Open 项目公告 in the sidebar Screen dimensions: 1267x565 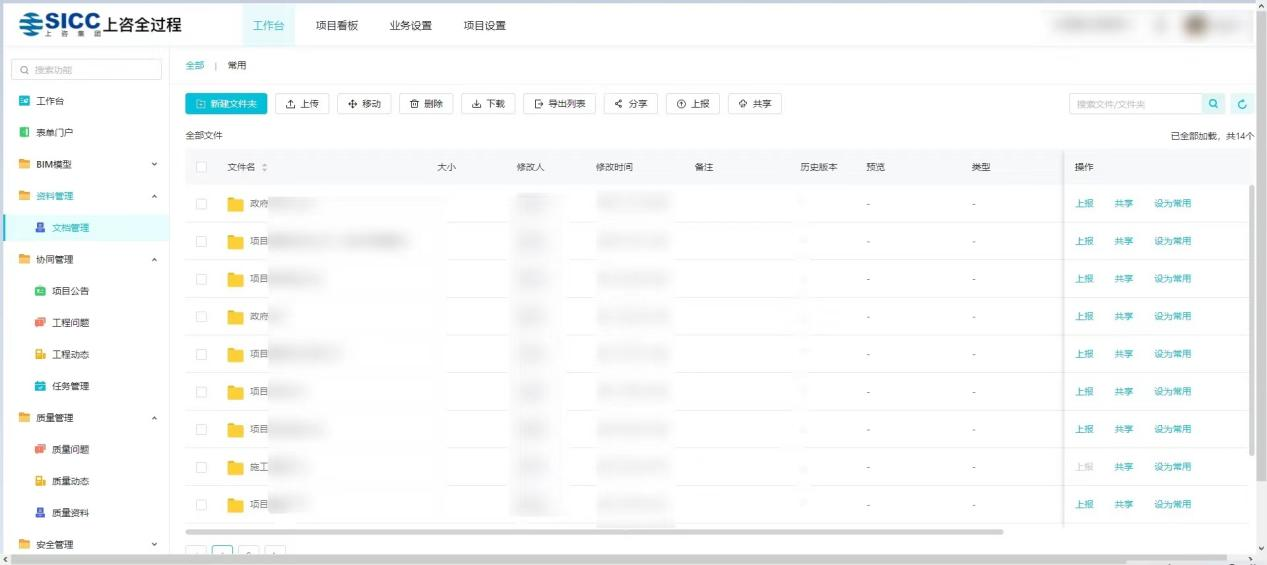point(70,291)
